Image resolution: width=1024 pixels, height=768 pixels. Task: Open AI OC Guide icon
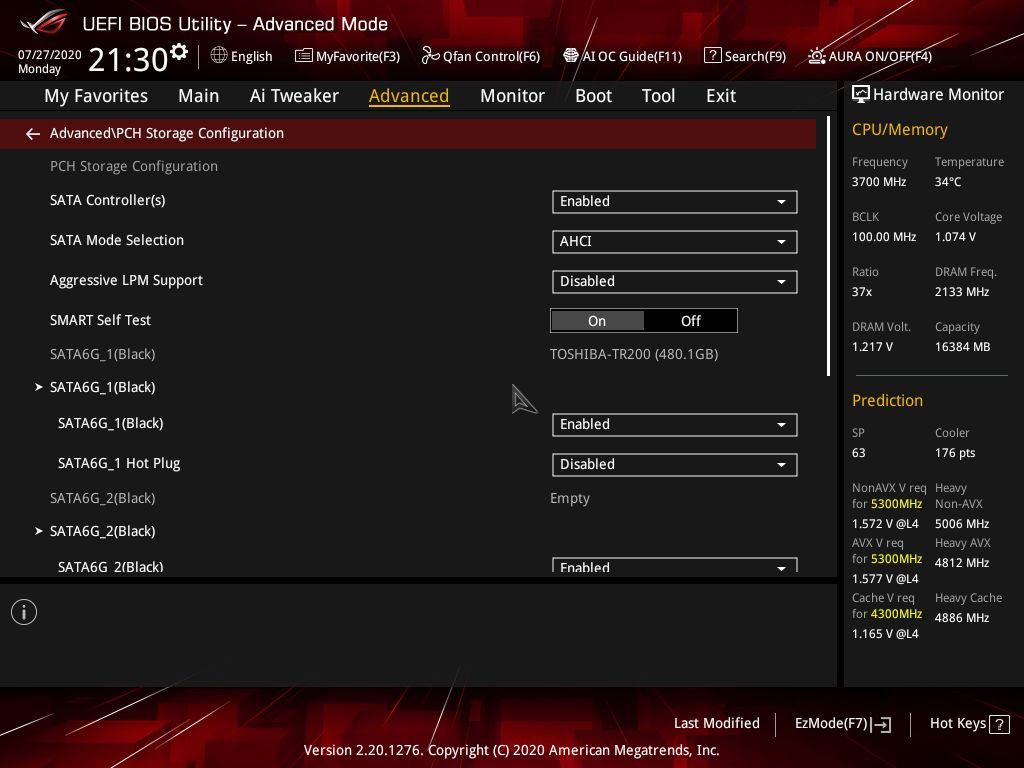pos(571,56)
